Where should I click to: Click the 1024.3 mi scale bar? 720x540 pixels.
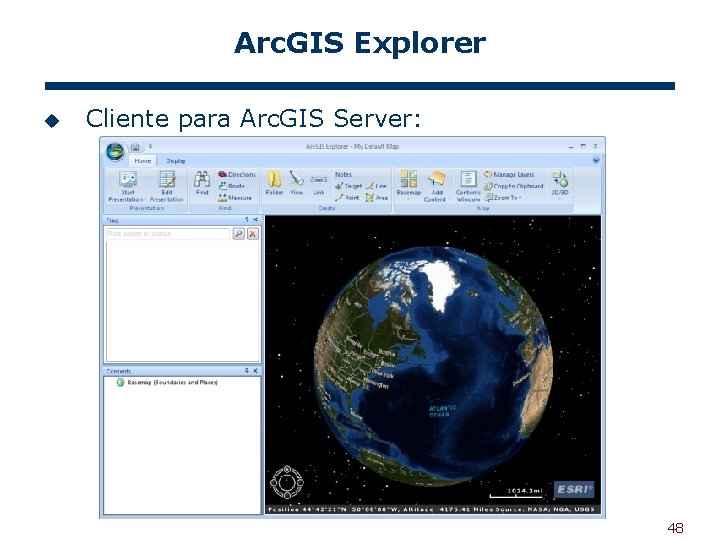[x=516, y=493]
